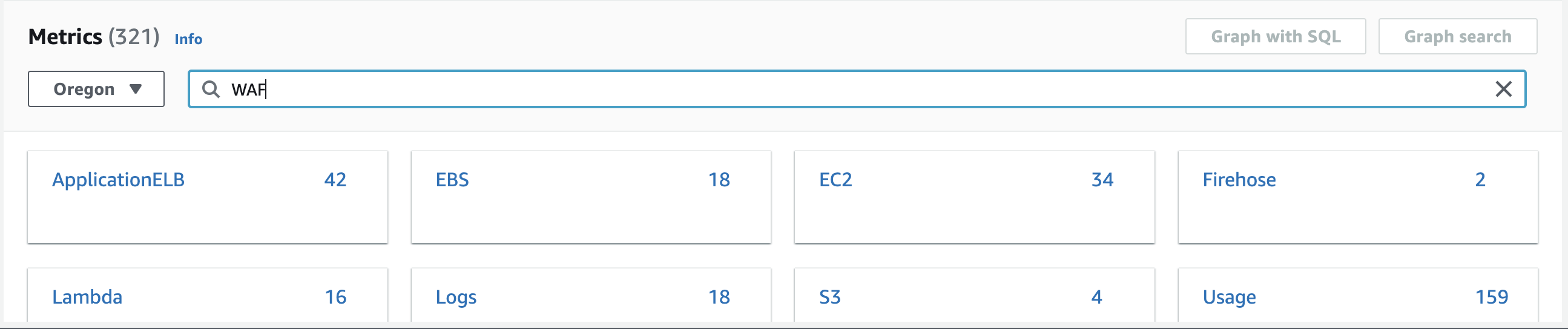Open the Logs metrics namespace card
The image size is (1568, 329).
591,295
